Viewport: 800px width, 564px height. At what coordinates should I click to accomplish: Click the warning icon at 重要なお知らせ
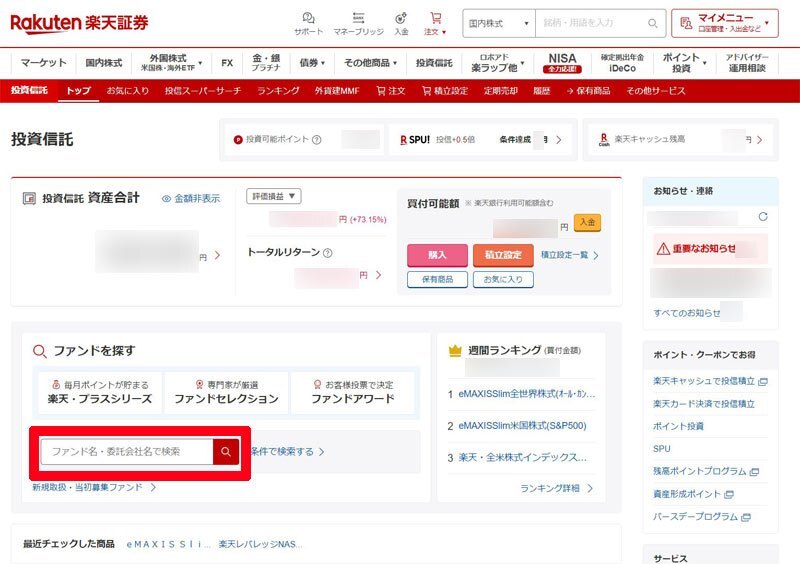(663, 249)
